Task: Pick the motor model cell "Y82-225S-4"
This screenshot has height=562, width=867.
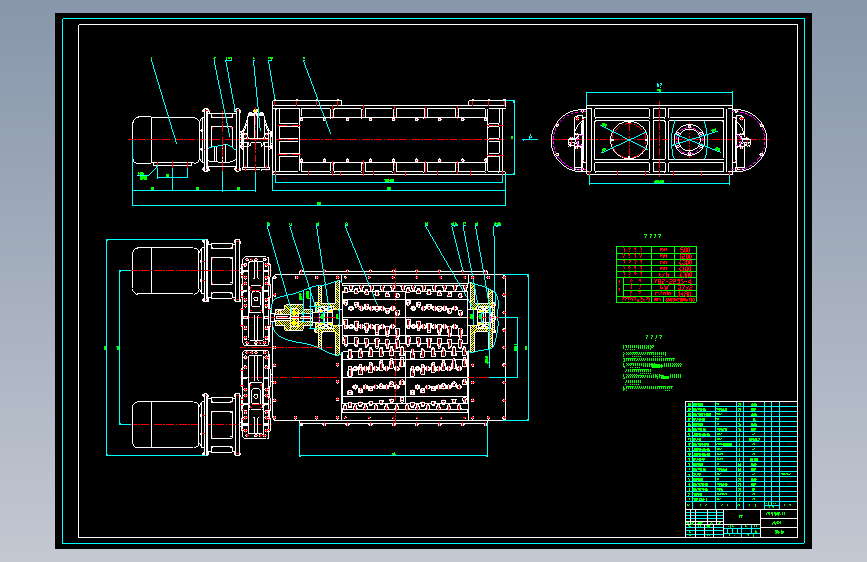Action: click(674, 282)
